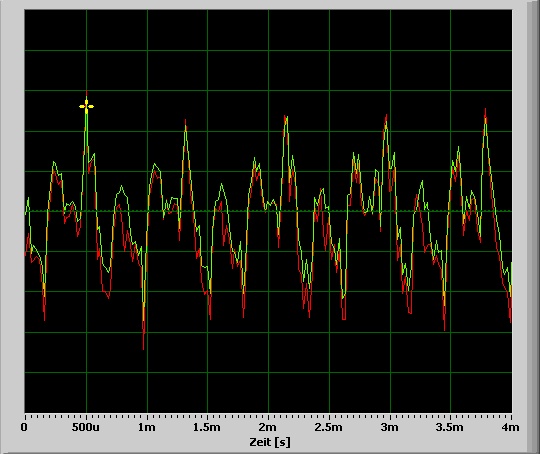Screen dimensions: 540x454
Task: Click the minor tick ruler below the plot
Action: pos(268,416)
